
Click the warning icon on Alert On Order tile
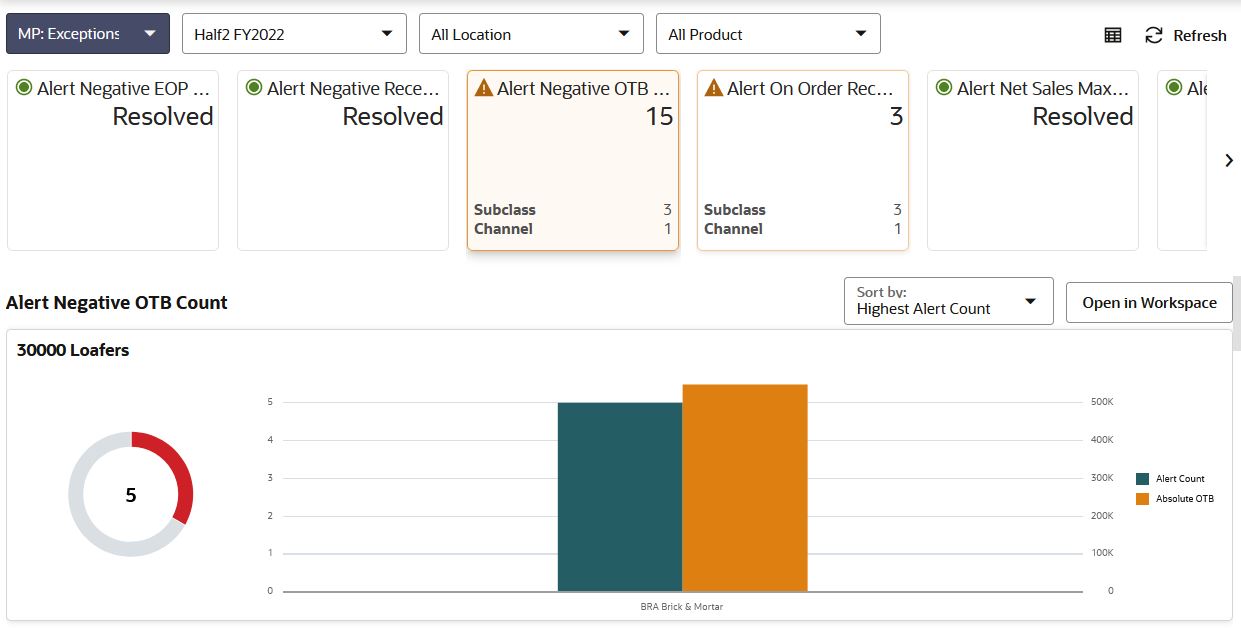714,88
